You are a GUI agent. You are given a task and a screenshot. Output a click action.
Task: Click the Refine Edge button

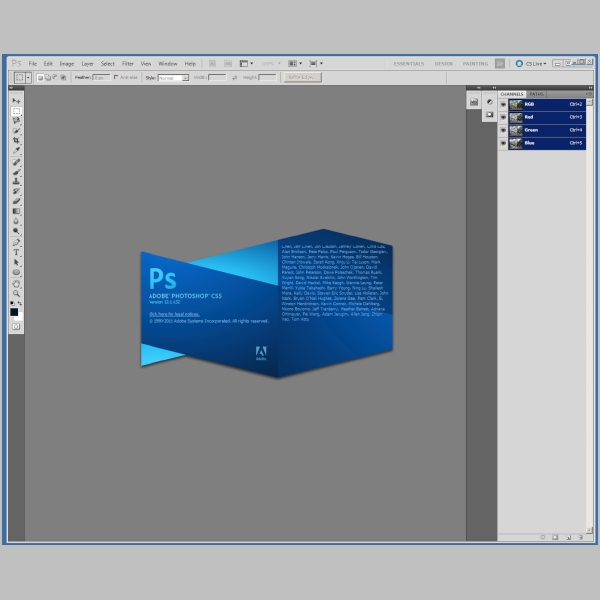(303, 77)
